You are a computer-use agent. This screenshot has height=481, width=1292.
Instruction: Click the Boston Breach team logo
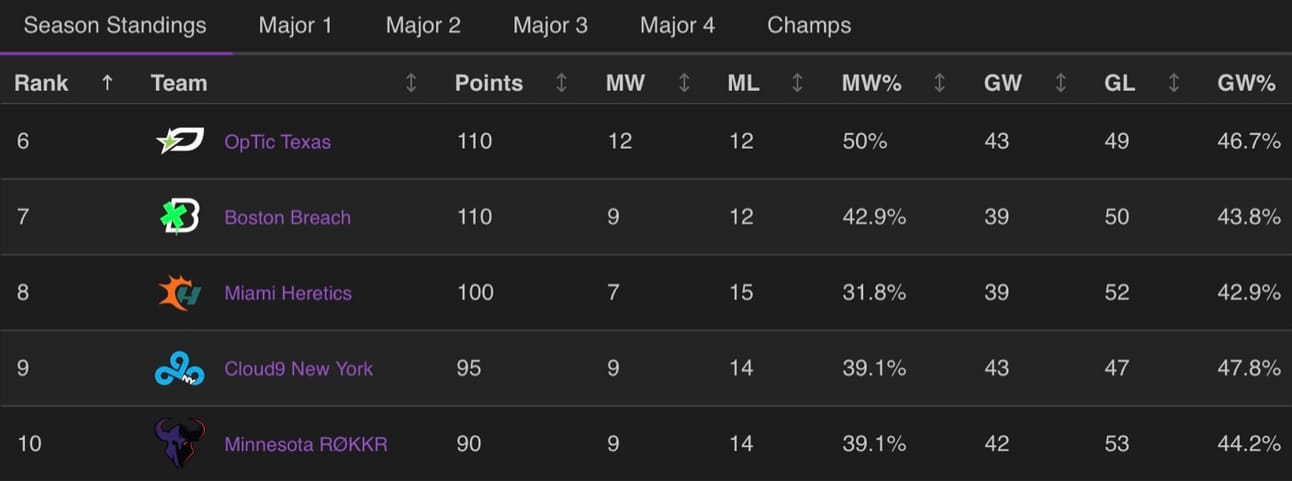(181, 217)
